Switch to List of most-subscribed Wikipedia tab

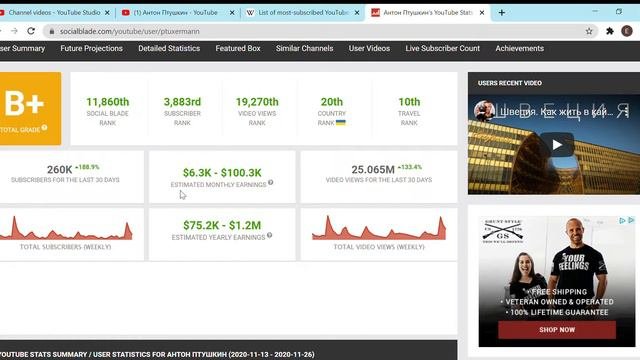(x=302, y=13)
